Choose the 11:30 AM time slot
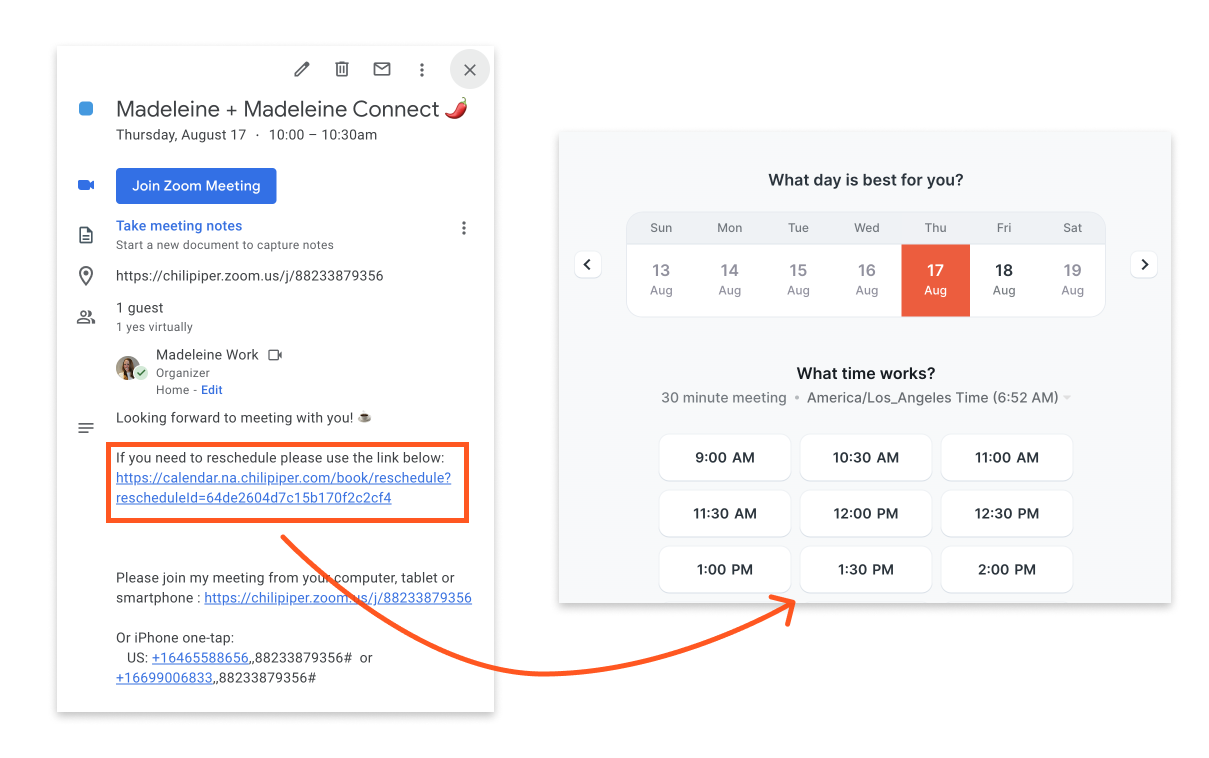This screenshot has width=1209, height=758. [x=725, y=514]
